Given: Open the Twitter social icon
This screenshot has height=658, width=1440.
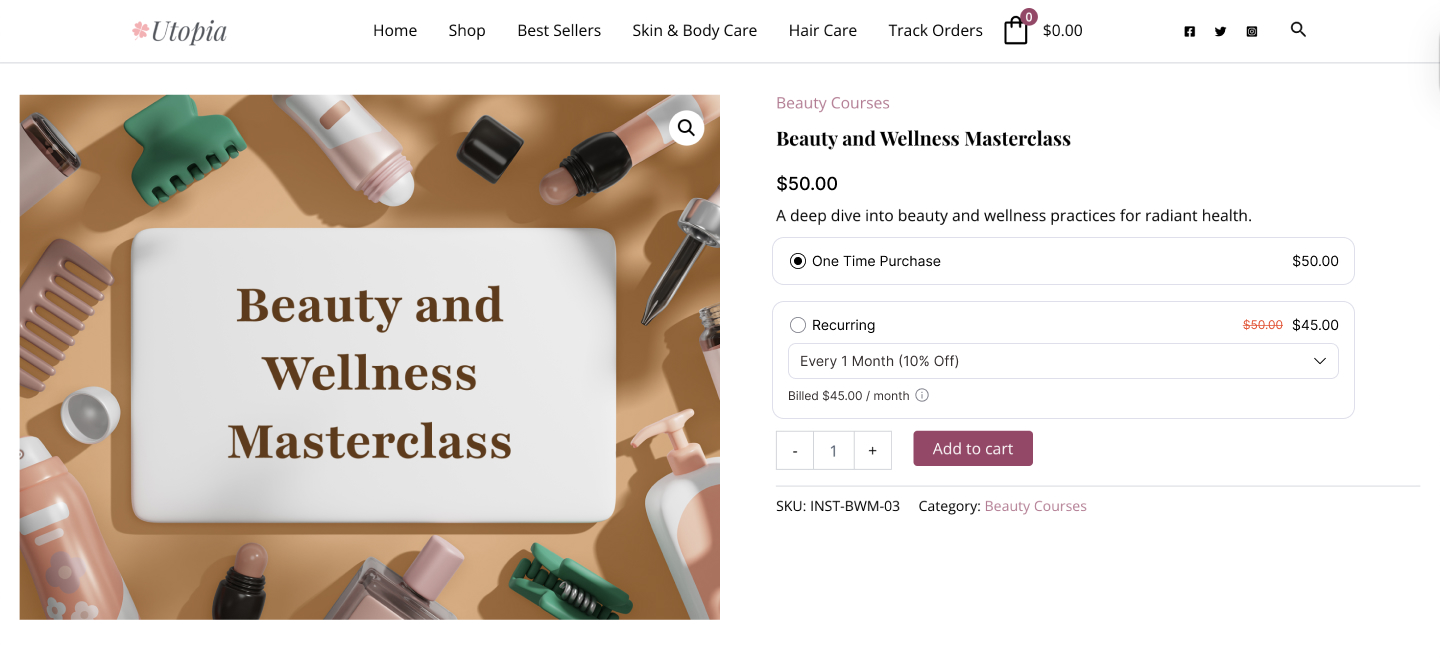Looking at the screenshot, I should 1220,31.
